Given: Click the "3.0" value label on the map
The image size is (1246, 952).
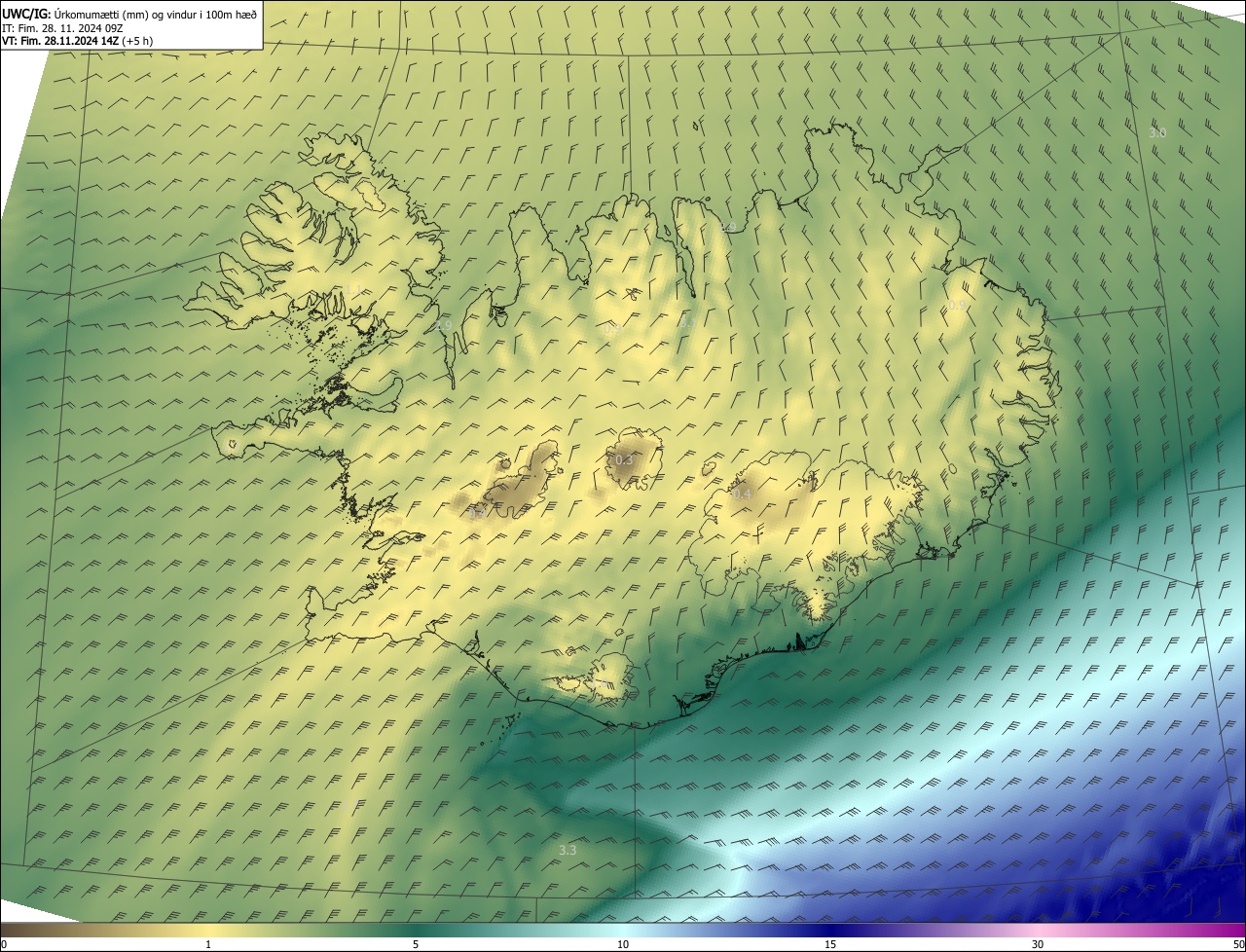Looking at the screenshot, I should pos(1156,132).
